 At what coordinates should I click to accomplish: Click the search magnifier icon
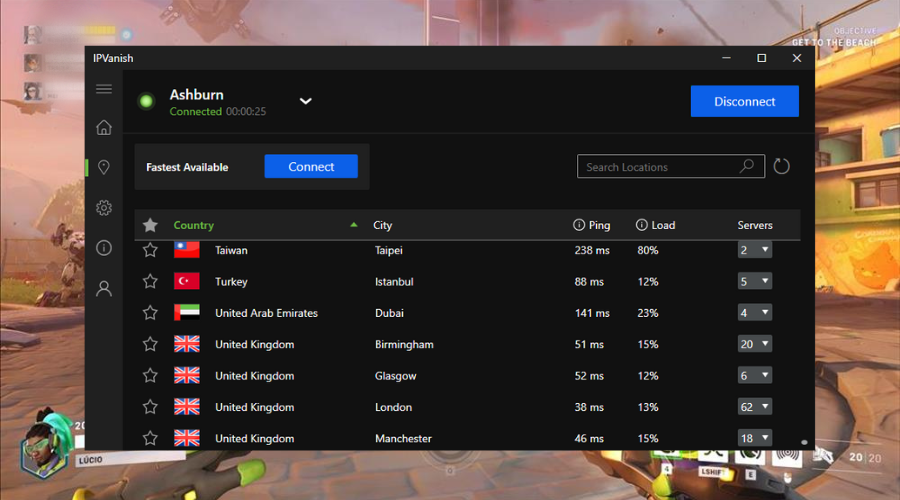coord(747,166)
